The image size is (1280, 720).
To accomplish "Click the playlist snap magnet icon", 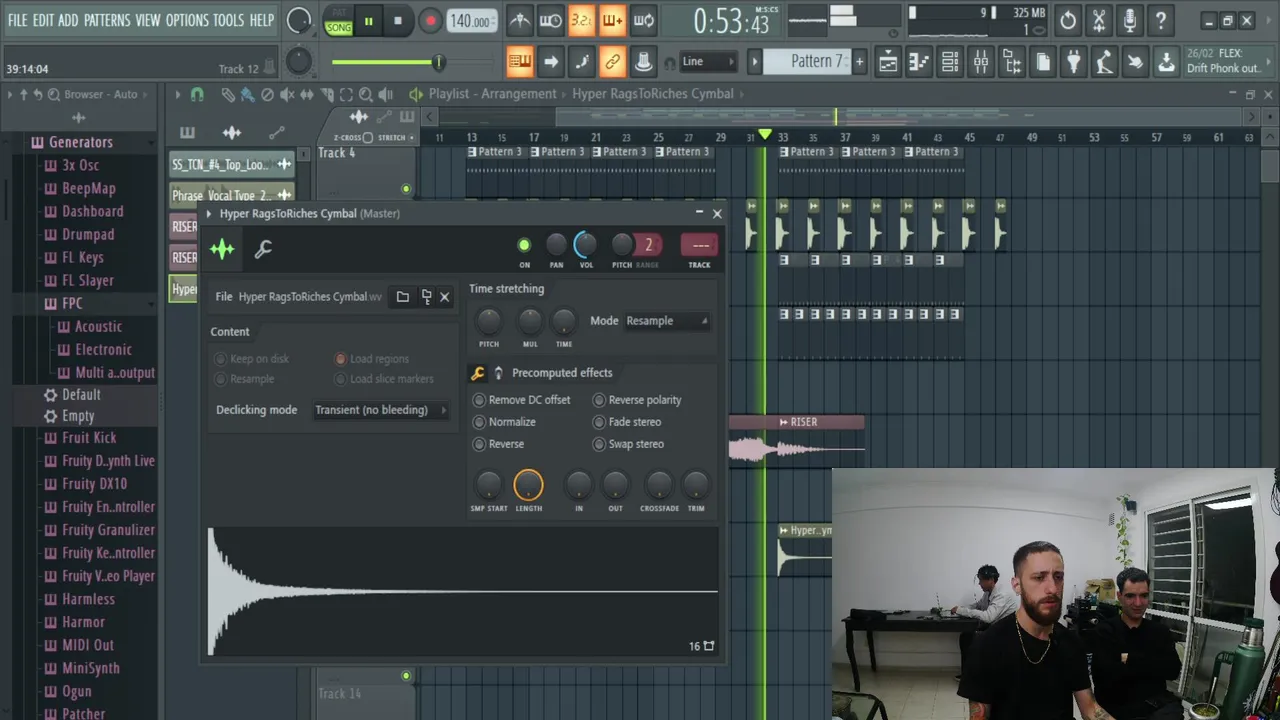I will pyautogui.click(x=197, y=94).
